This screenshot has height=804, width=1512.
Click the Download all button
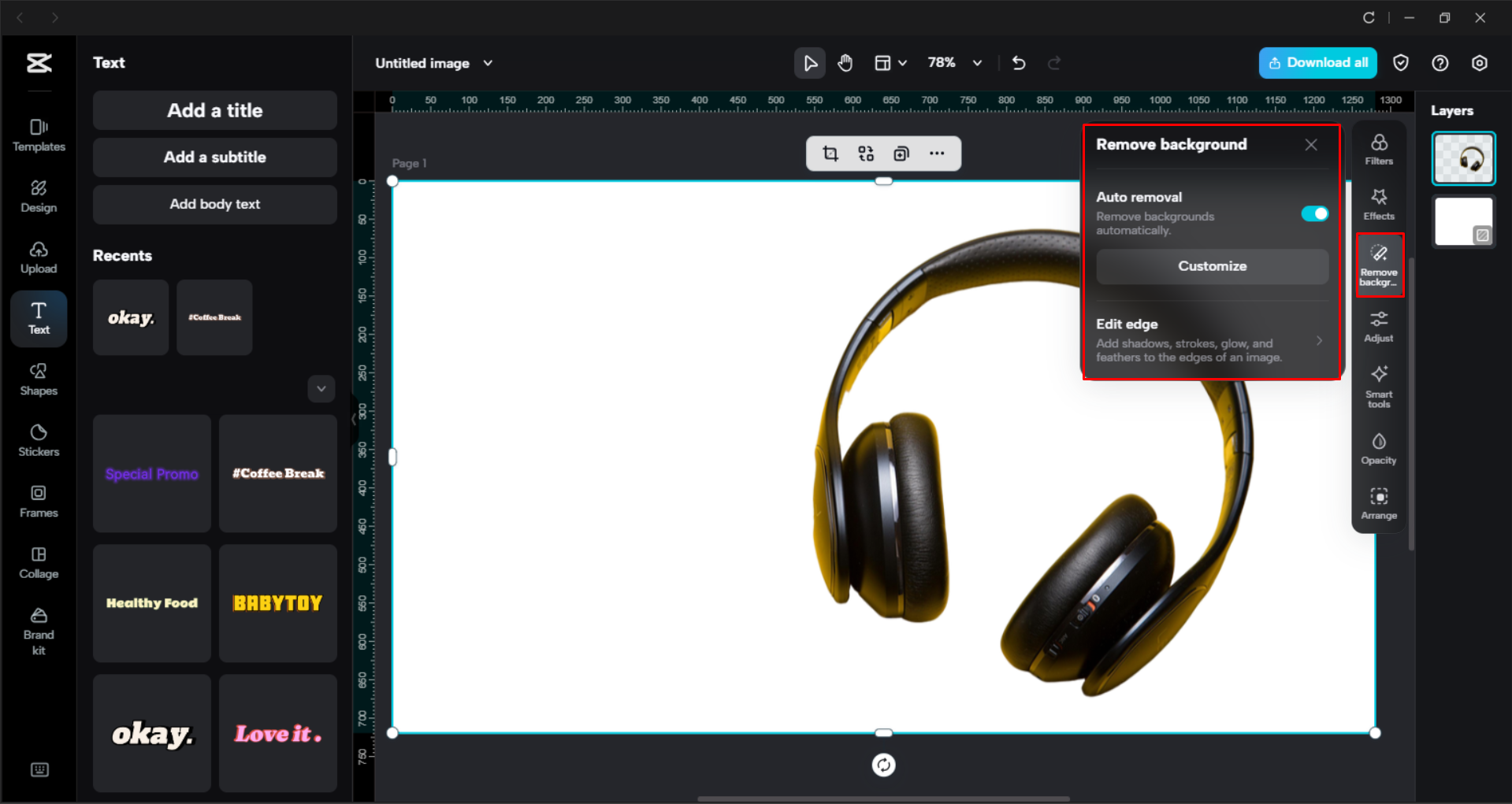(1317, 62)
